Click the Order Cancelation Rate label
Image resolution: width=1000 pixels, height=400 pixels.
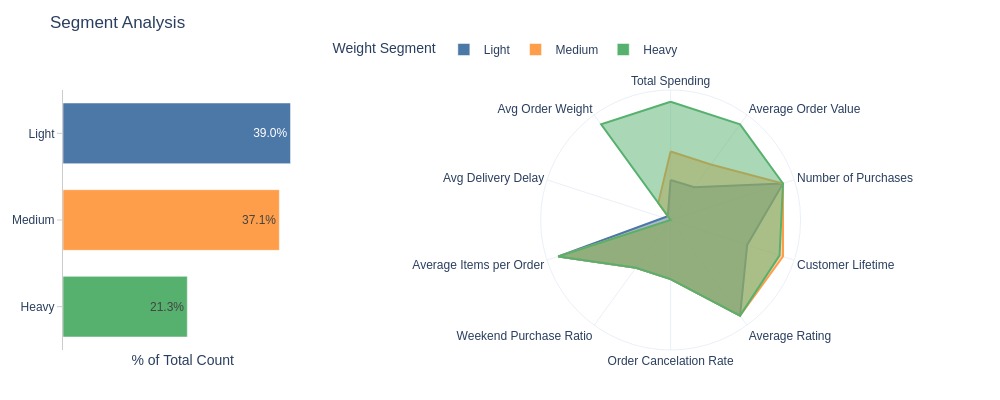pyautogui.click(x=670, y=361)
